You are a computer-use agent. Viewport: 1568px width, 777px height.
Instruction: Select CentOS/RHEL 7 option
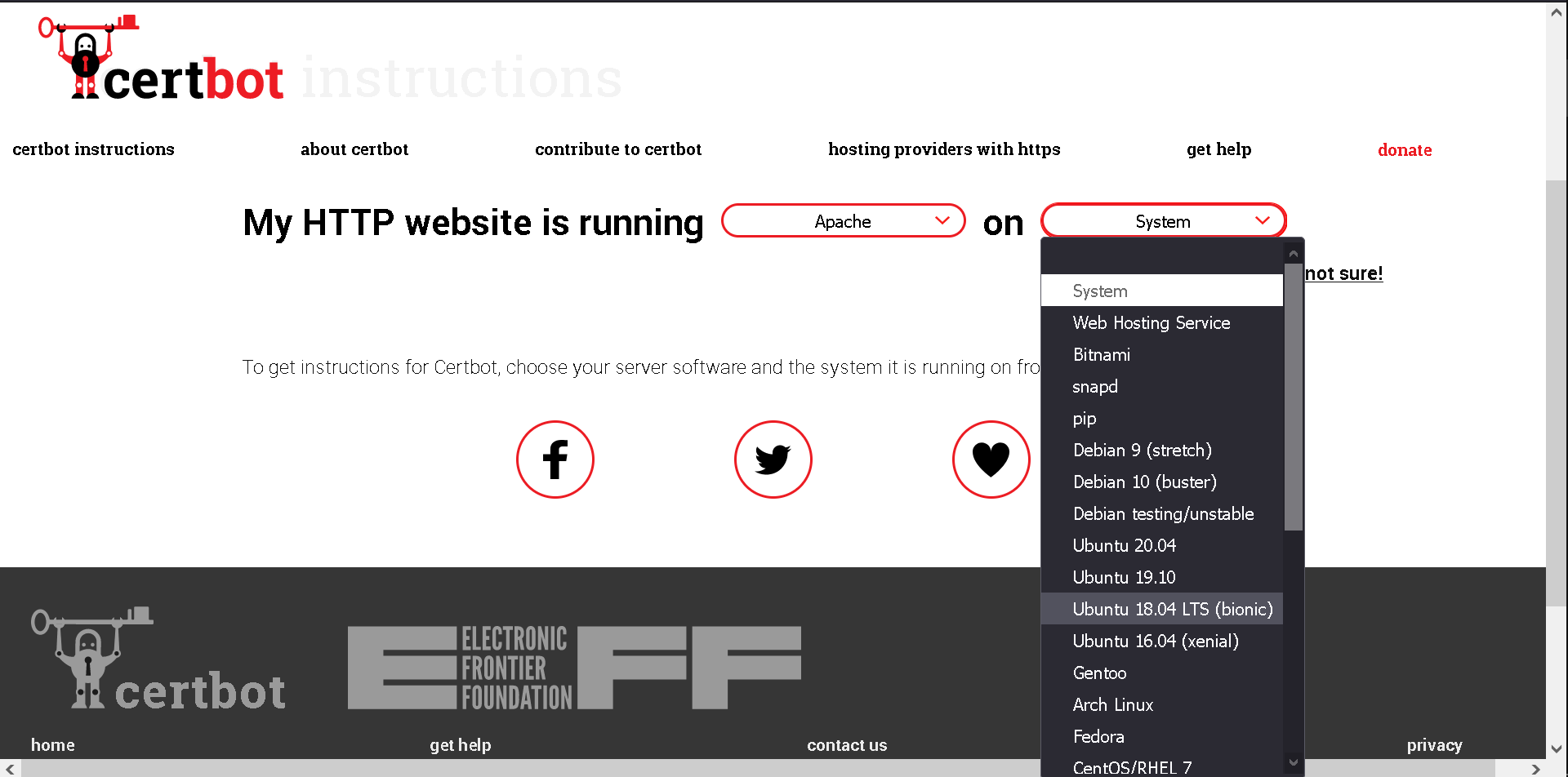(x=1162, y=767)
